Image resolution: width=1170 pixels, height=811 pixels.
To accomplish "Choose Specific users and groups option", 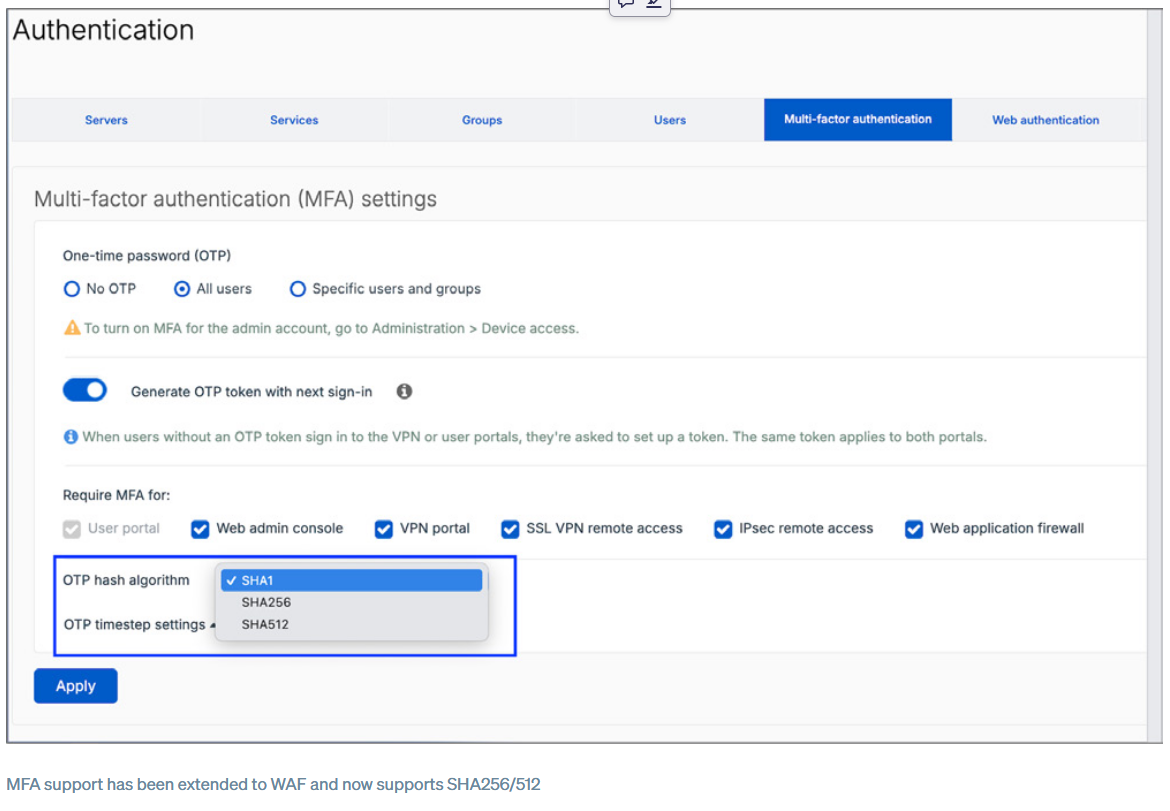I will pyautogui.click(x=297, y=289).
